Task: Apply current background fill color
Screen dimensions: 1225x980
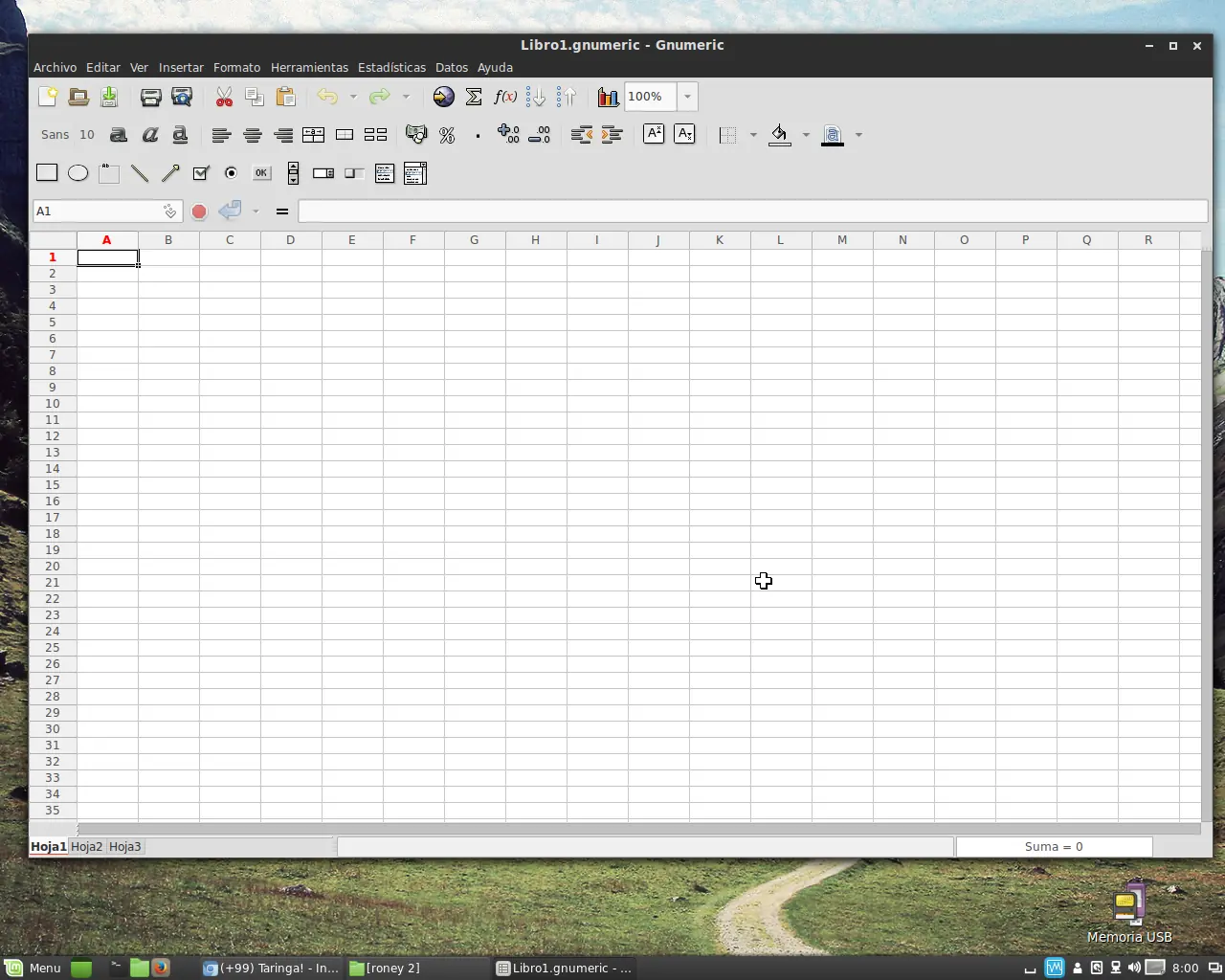Action: 780,135
